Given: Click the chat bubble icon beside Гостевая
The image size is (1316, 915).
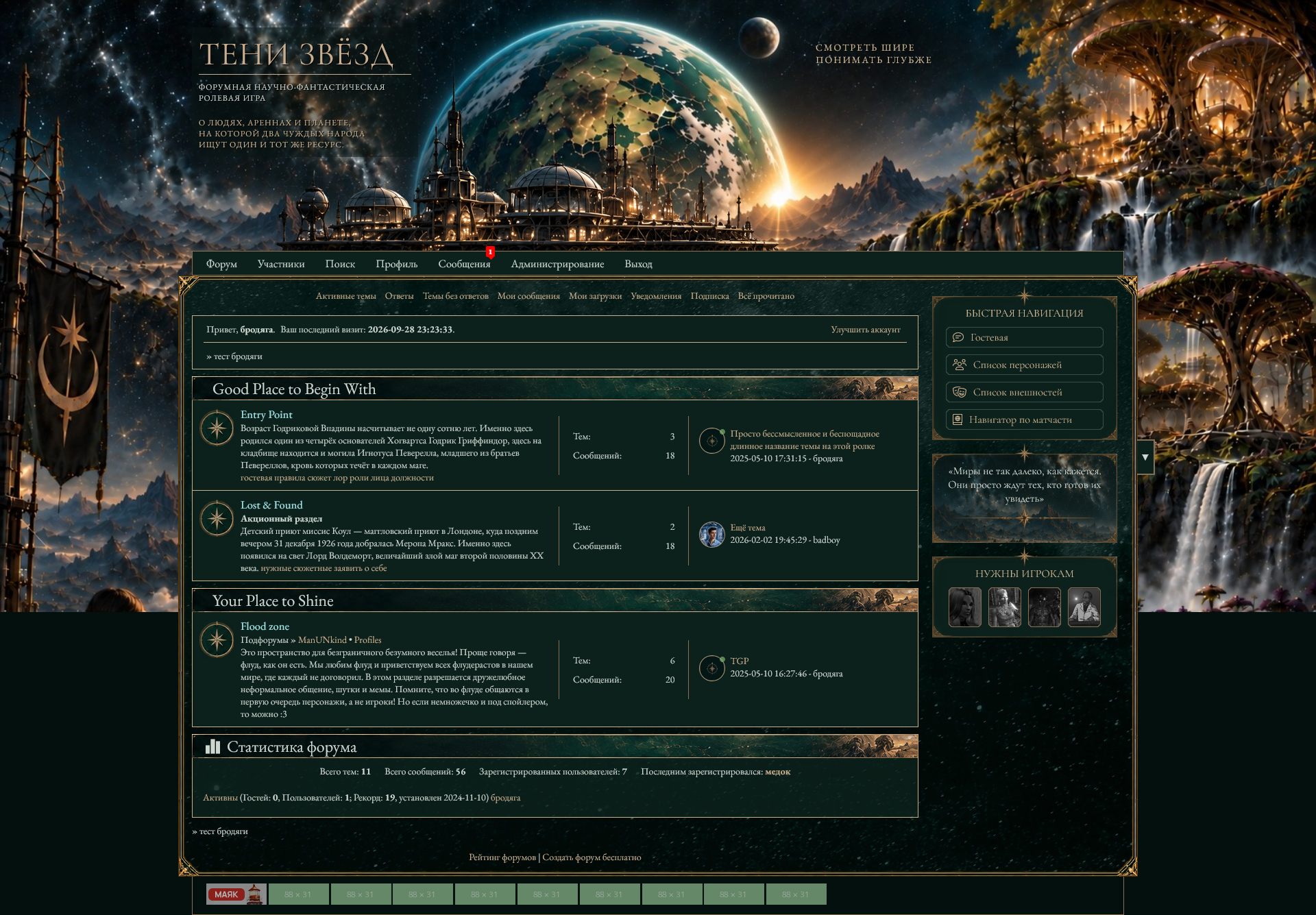Looking at the screenshot, I should (x=958, y=337).
